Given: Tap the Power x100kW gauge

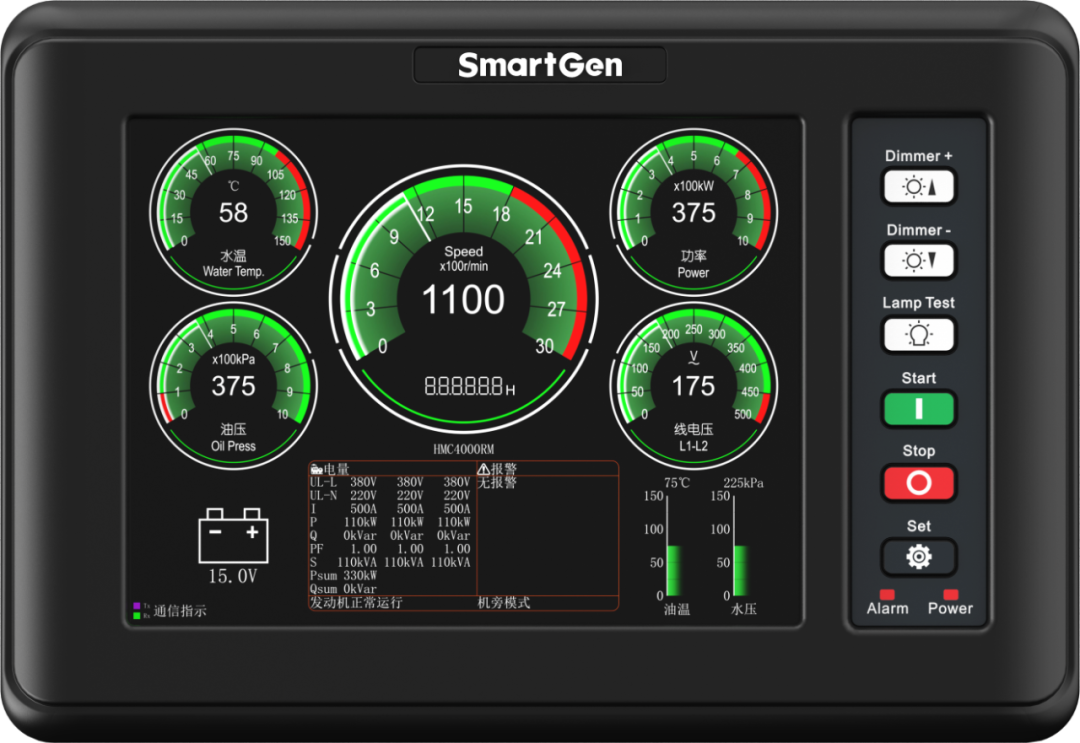Looking at the screenshot, I should click(694, 213).
